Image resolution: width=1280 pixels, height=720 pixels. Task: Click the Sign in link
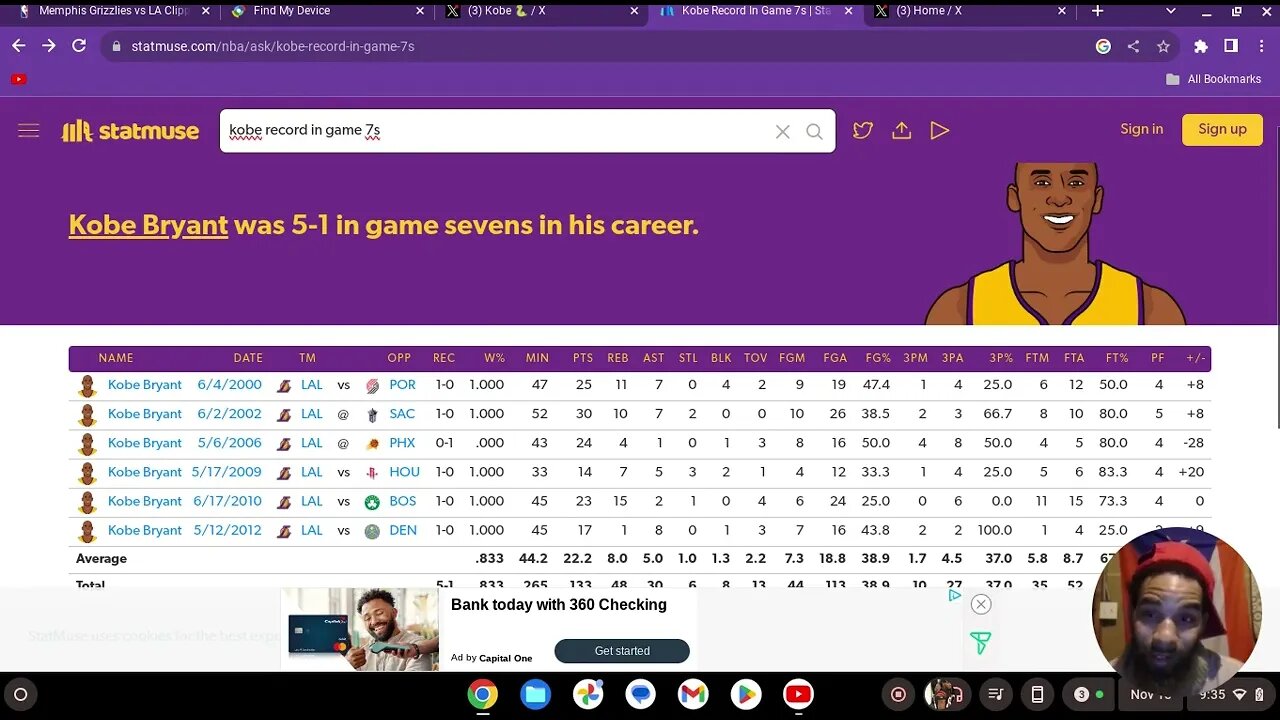pos(1141,129)
